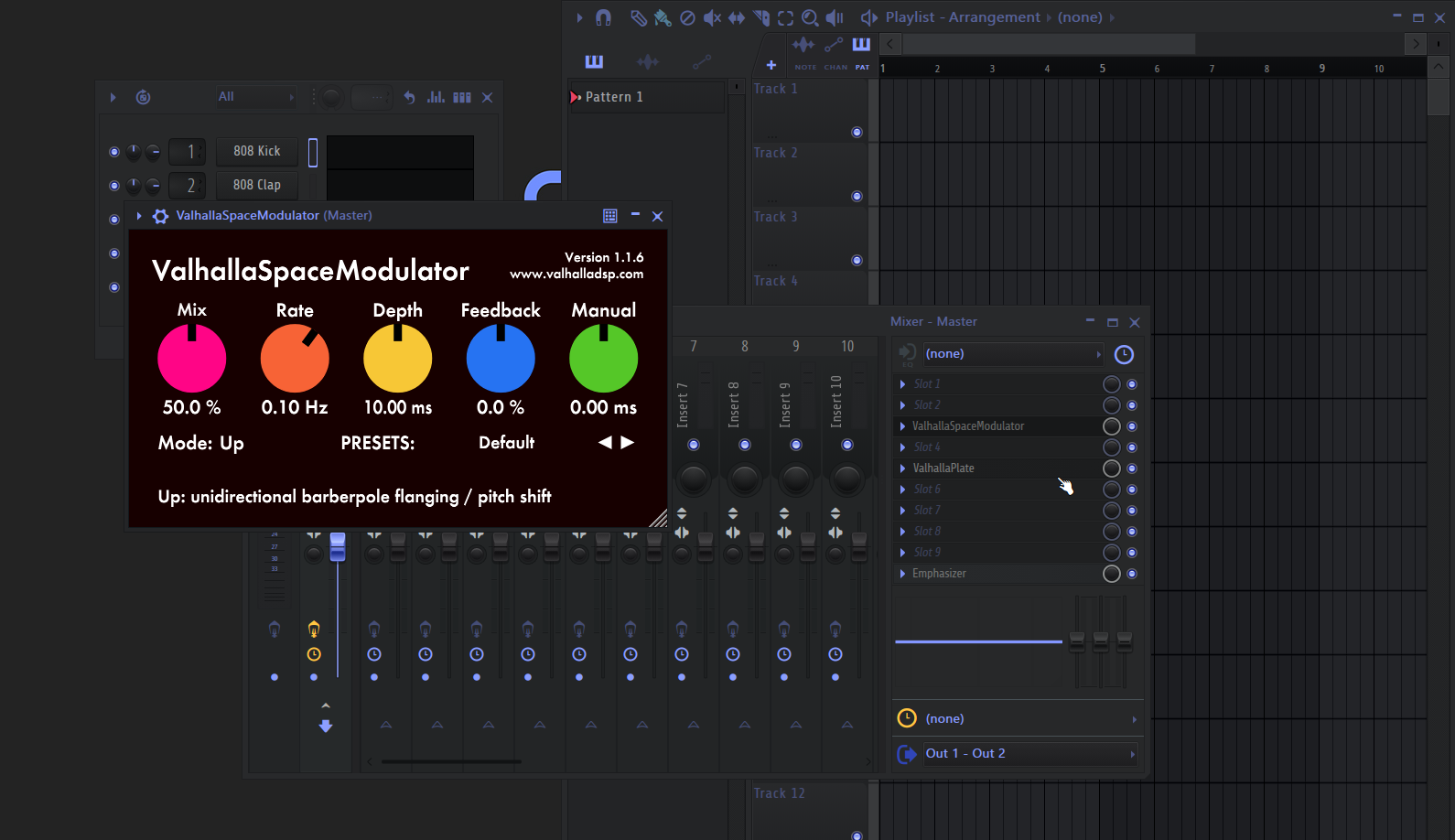Expand the Slot 4 menu arrow in mixer
Image resolution: width=1455 pixels, height=840 pixels.
pyautogui.click(x=903, y=447)
